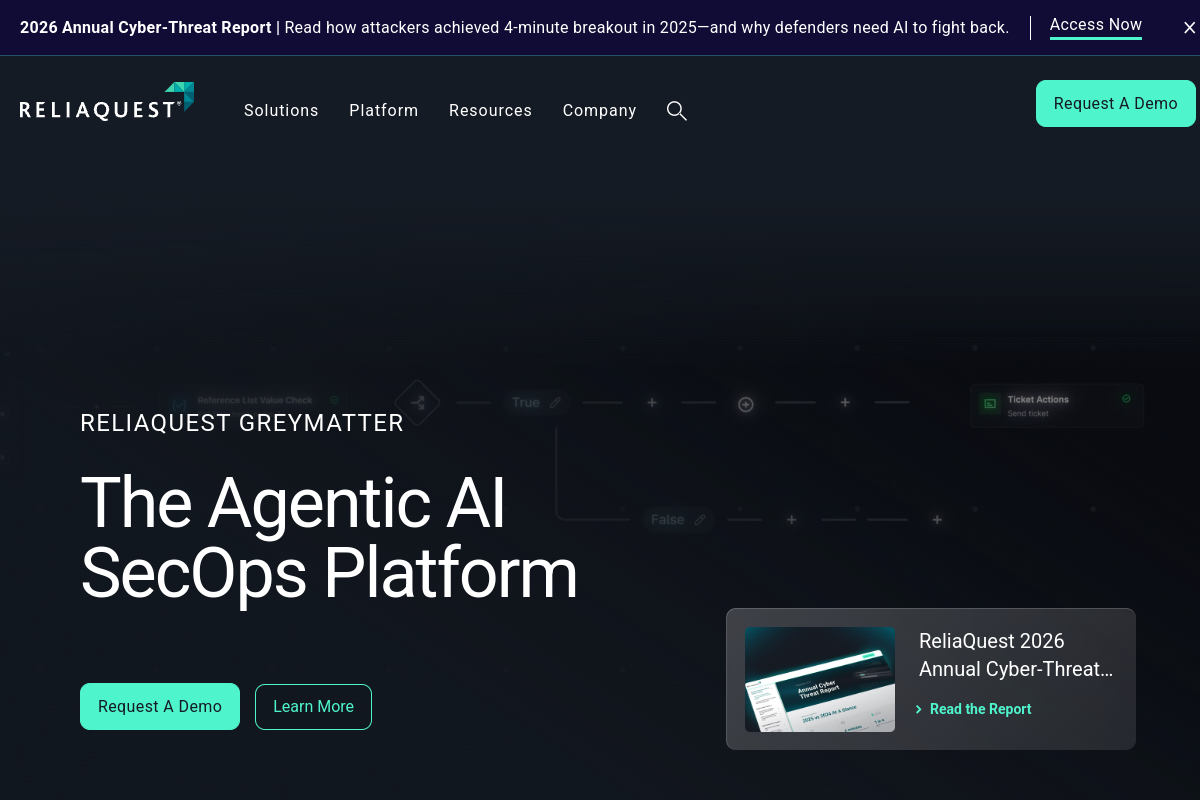Click the pencil icon beside False
This screenshot has width=1200, height=800.
click(x=700, y=520)
